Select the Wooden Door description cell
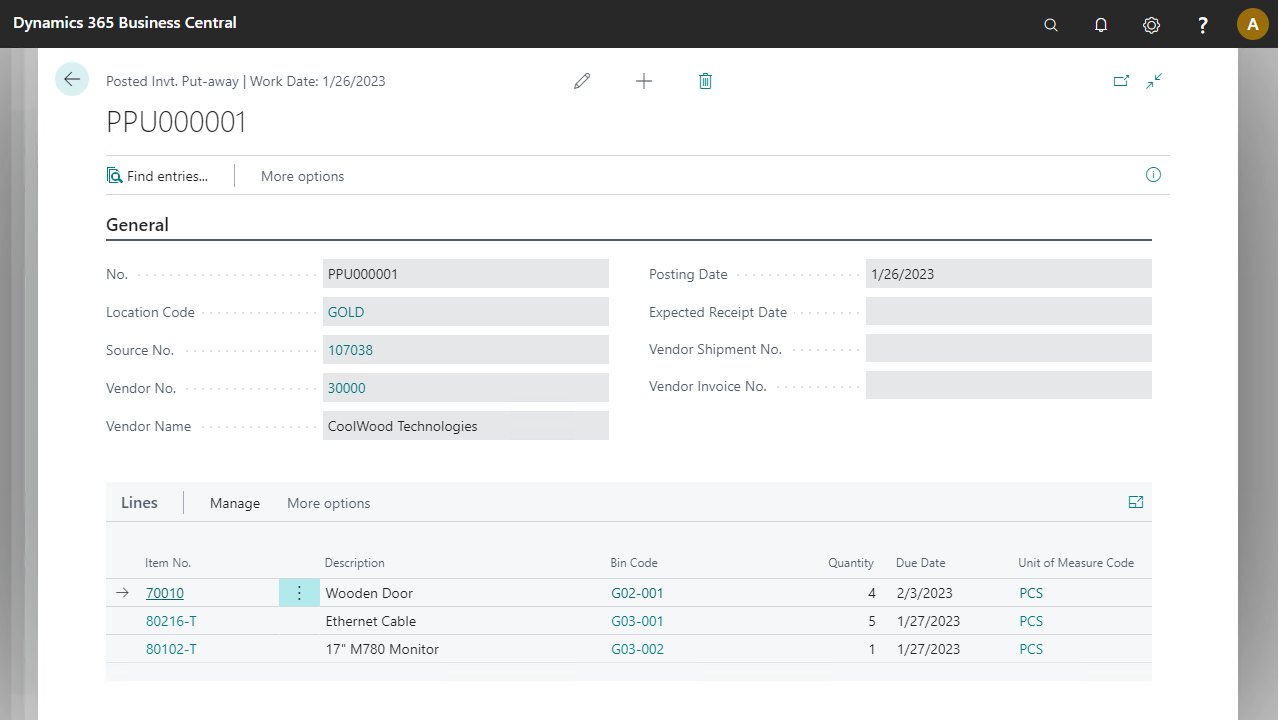Screen dimensions: 1280x720 pos(369,593)
